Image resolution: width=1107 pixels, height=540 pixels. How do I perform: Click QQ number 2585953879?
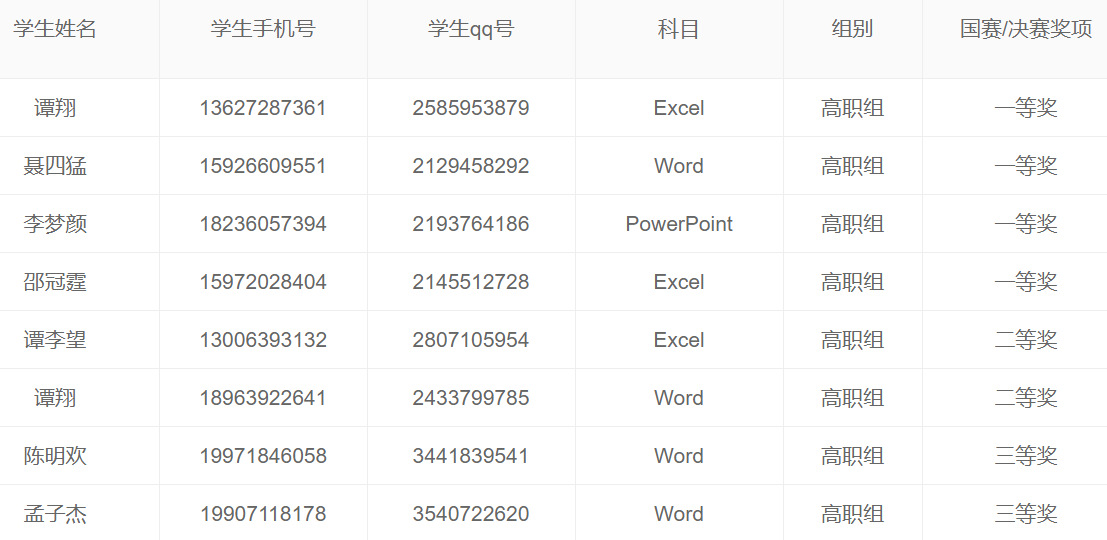tap(471, 108)
